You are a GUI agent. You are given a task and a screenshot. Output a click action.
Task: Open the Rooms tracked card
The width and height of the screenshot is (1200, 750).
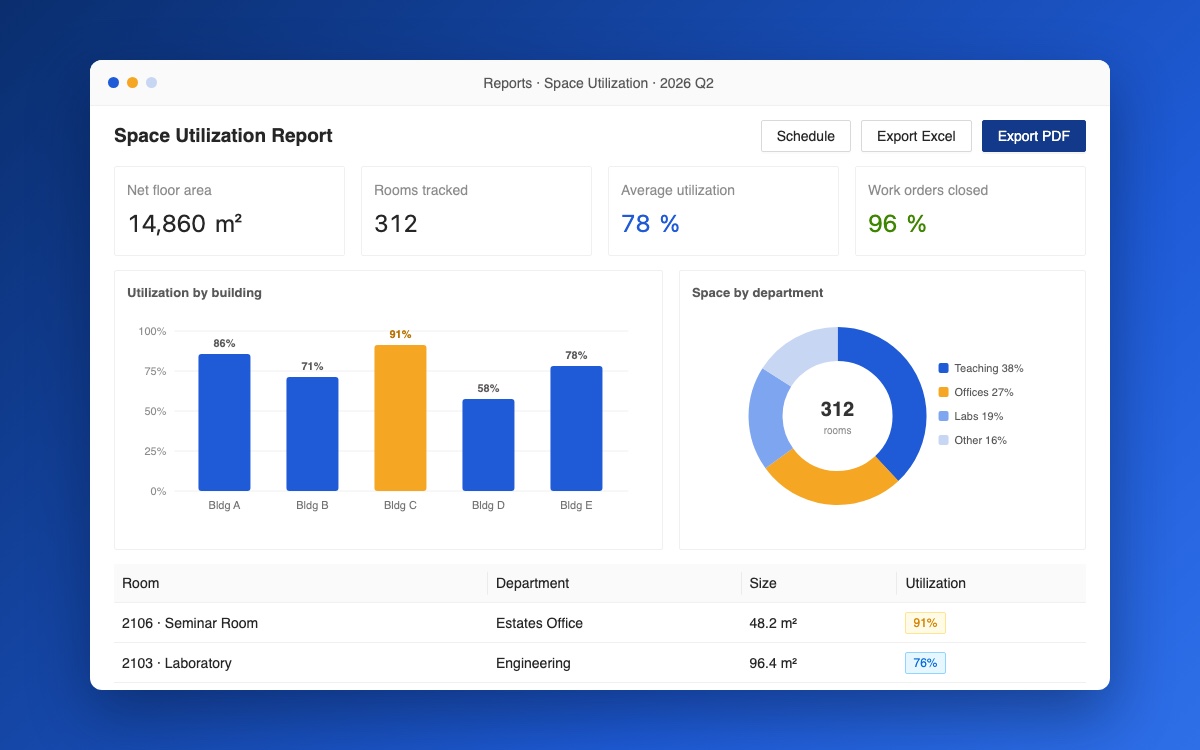pos(476,211)
